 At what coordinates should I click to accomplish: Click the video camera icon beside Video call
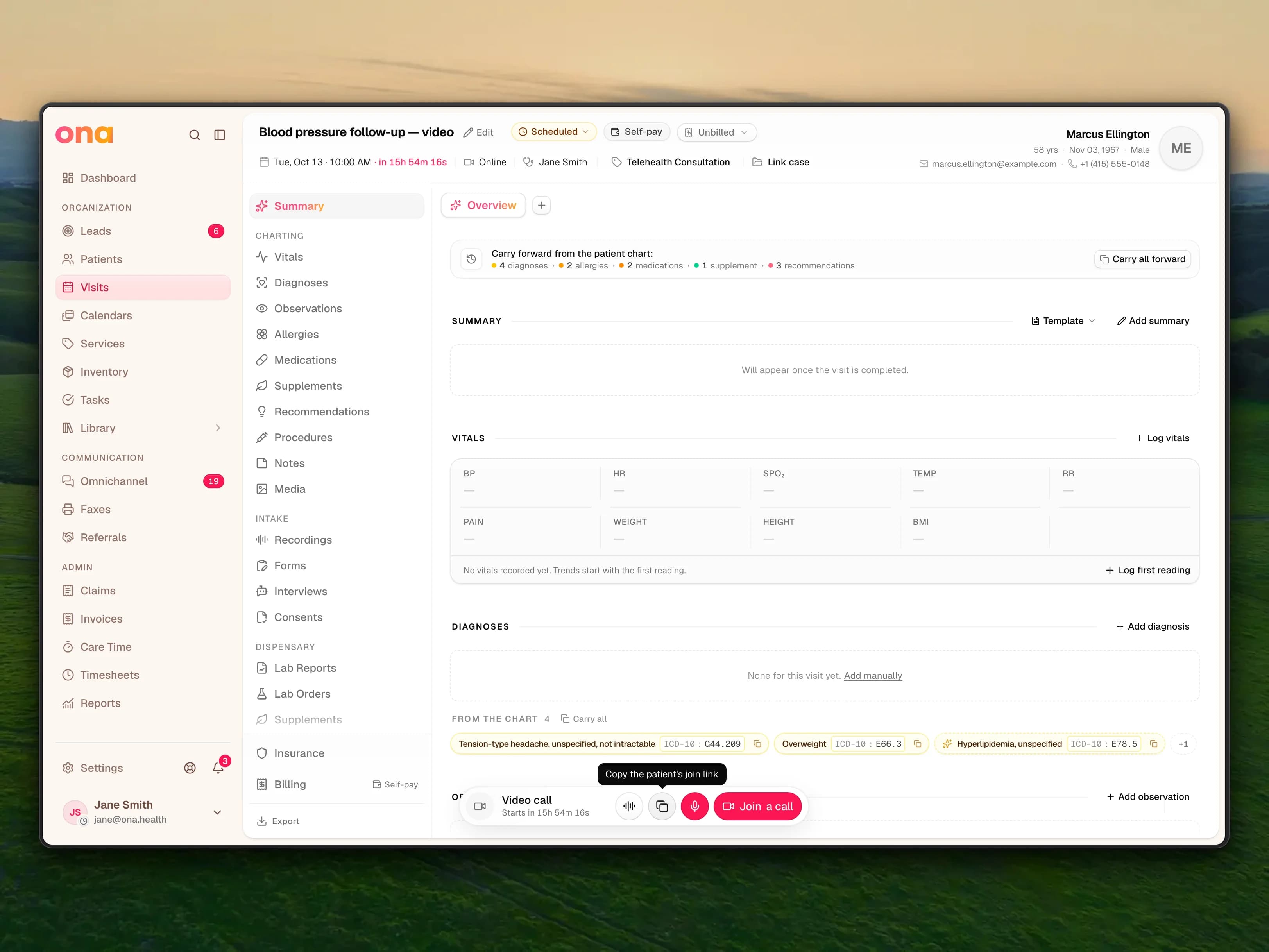point(480,806)
